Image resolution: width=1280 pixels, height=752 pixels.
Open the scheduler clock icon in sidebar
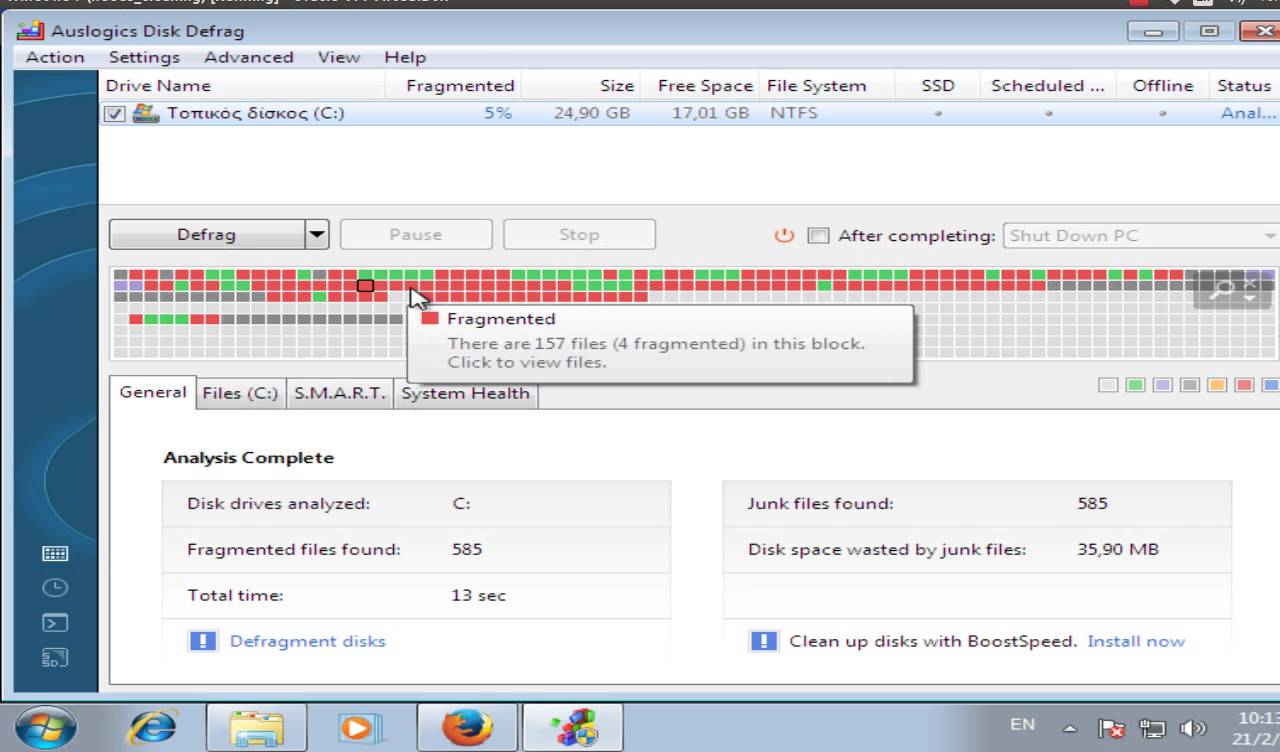[x=55, y=588]
